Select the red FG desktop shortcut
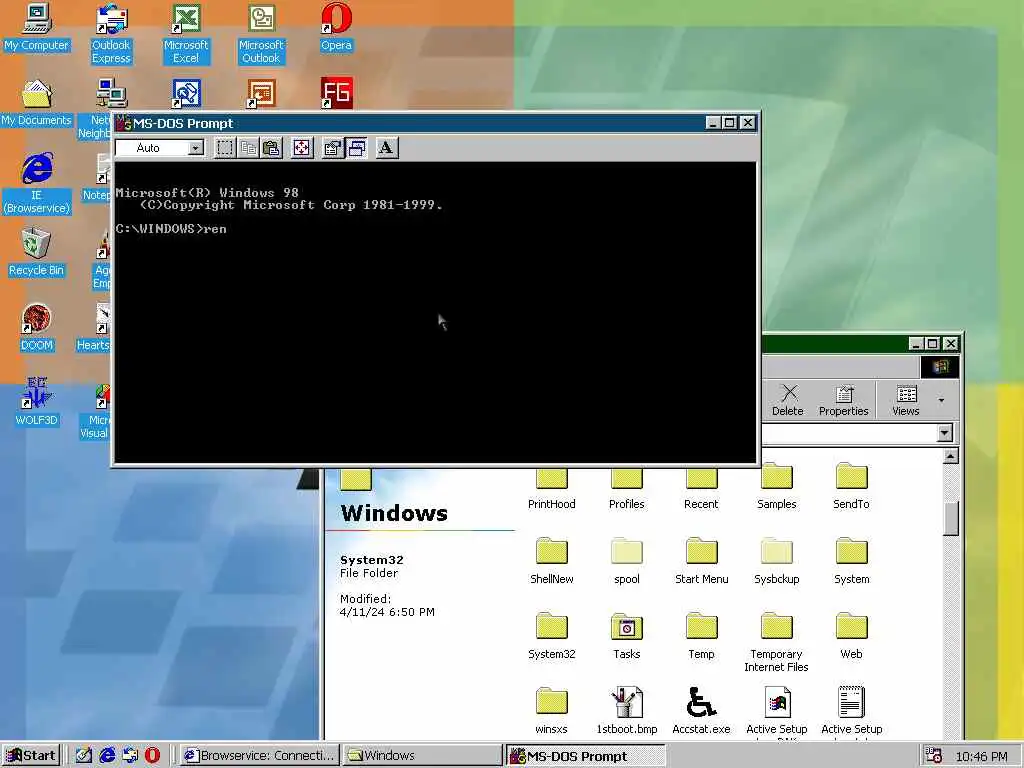The width and height of the screenshot is (1024, 768). point(336,93)
